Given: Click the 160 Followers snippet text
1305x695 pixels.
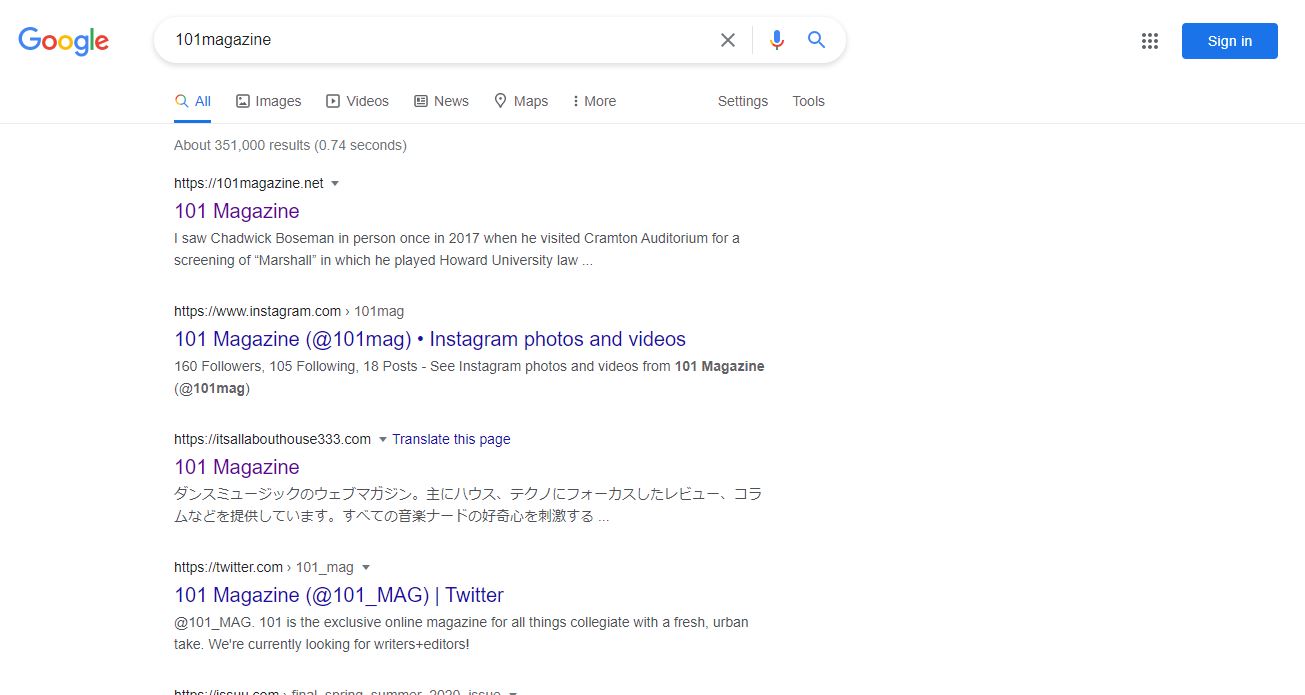Looking at the screenshot, I should pyautogui.click(x=469, y=377).
